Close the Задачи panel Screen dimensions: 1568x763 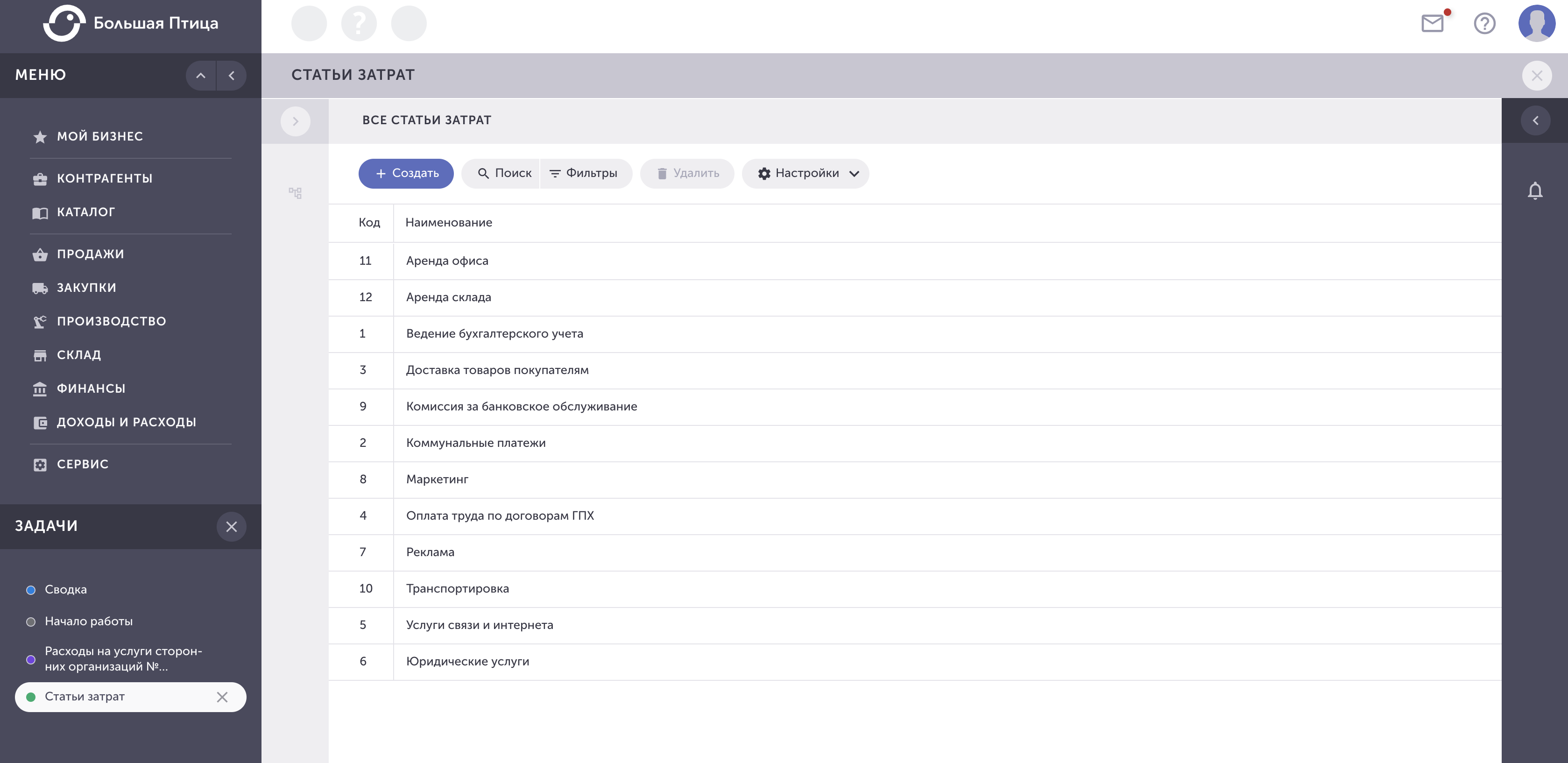click(x=231, y=526)
